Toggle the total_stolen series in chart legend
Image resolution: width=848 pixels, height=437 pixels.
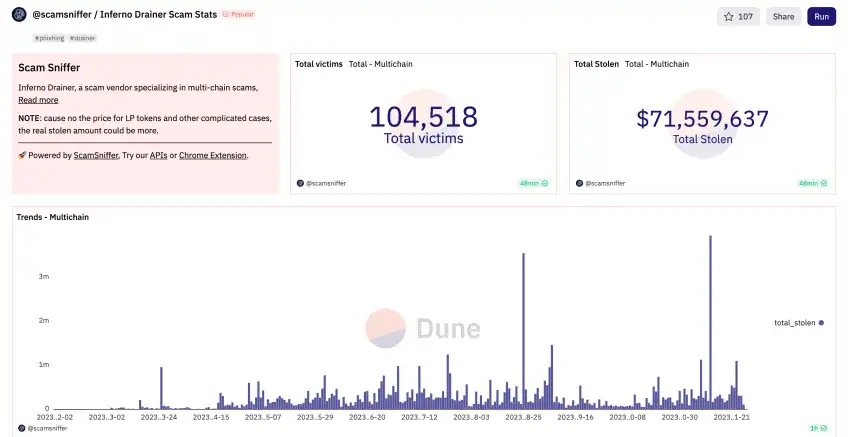(798, 323)
